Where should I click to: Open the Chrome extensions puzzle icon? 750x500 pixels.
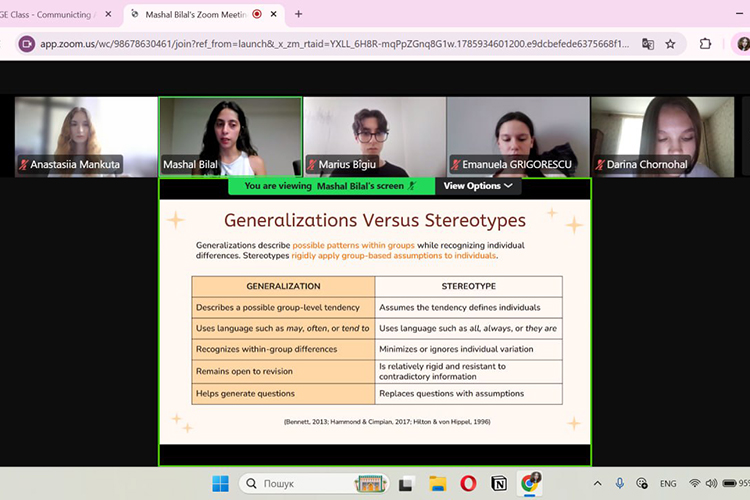[x=705, y=44]
